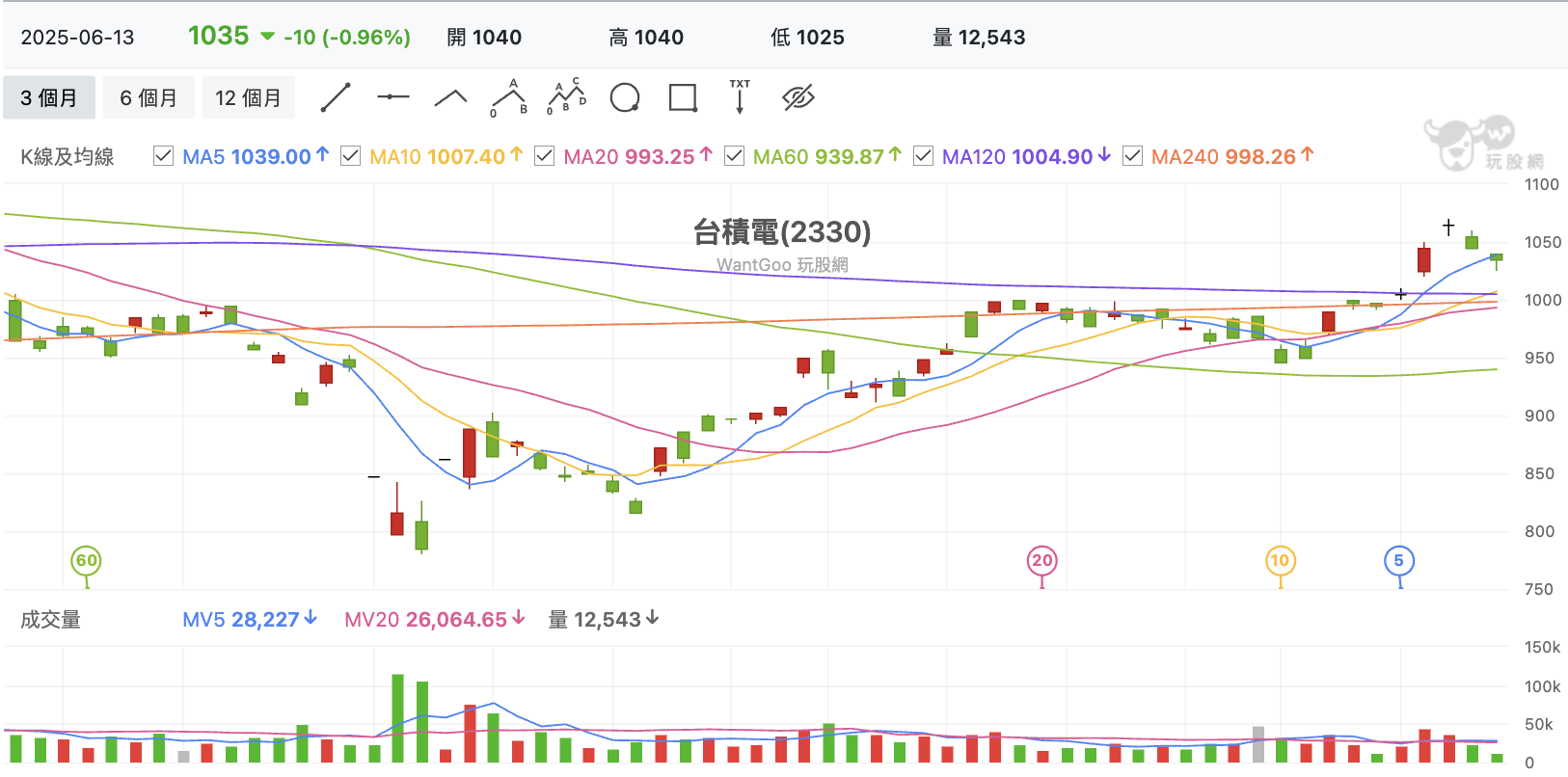This screenshot has height=777, width=1568.
Task: Click the green 60 MA marker
Action: (87, 561)
